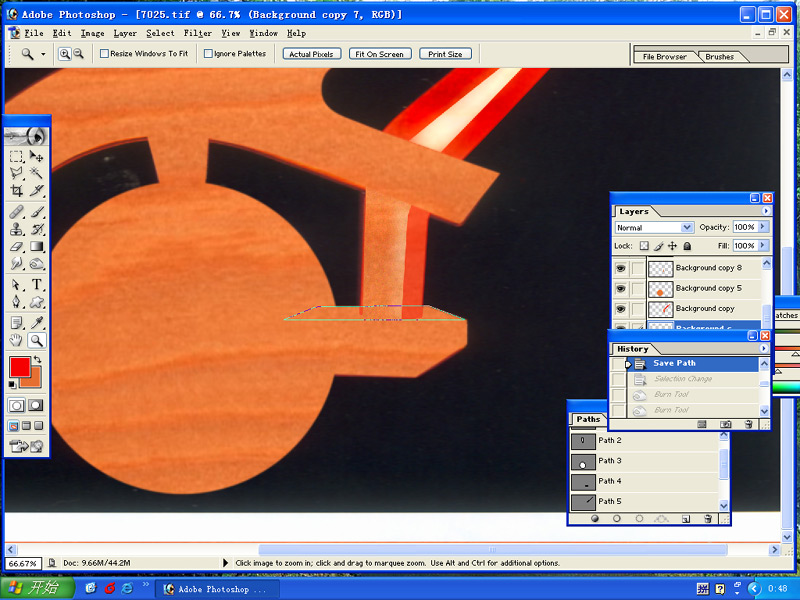The height and width of the screenshot is (600, 800).
Task: Swap foreground and background colors
Action: (x=37, y=360)
